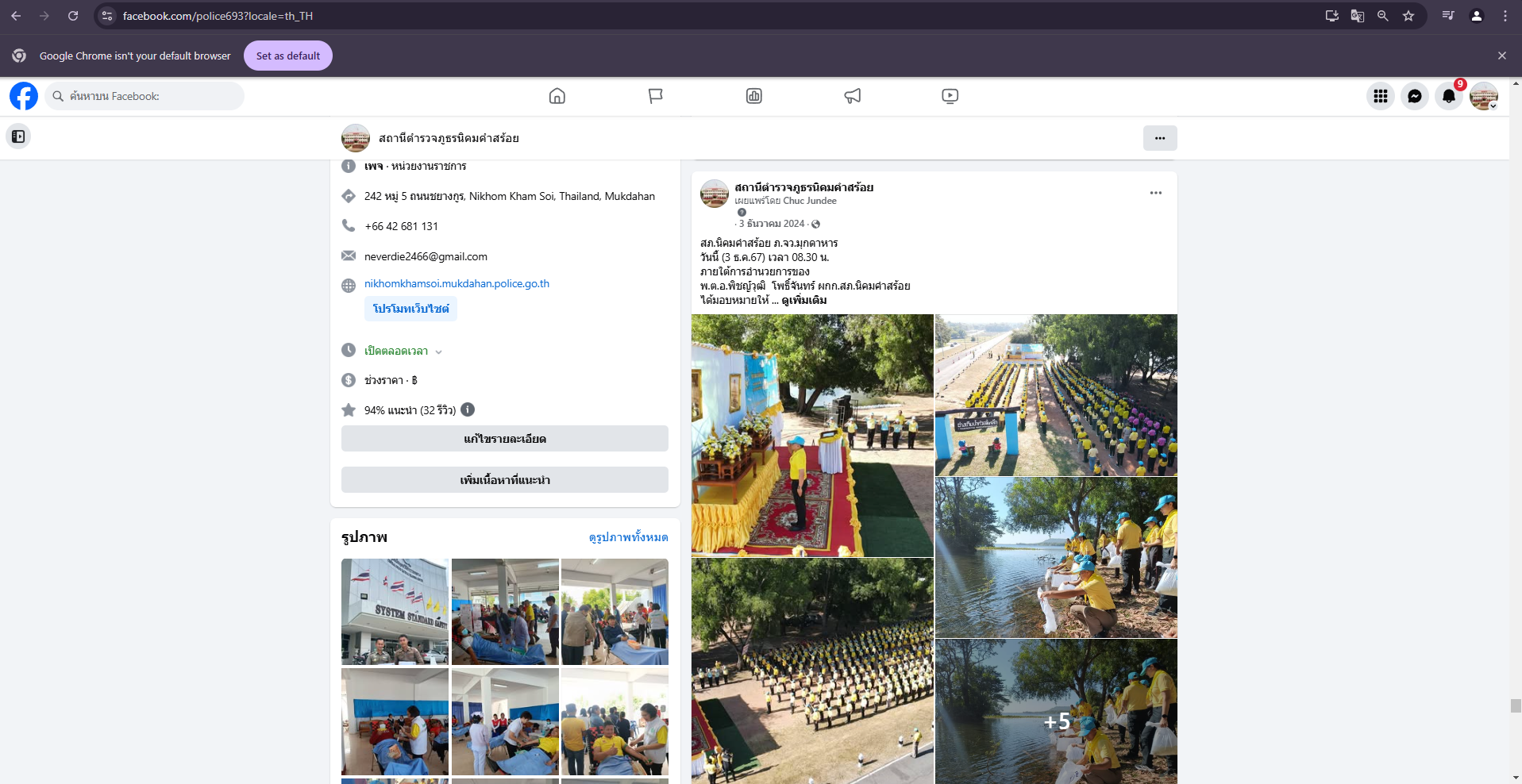1522x784 pixels.
Task: Open the page header three-dots menu
Action: click(1159, 138)
